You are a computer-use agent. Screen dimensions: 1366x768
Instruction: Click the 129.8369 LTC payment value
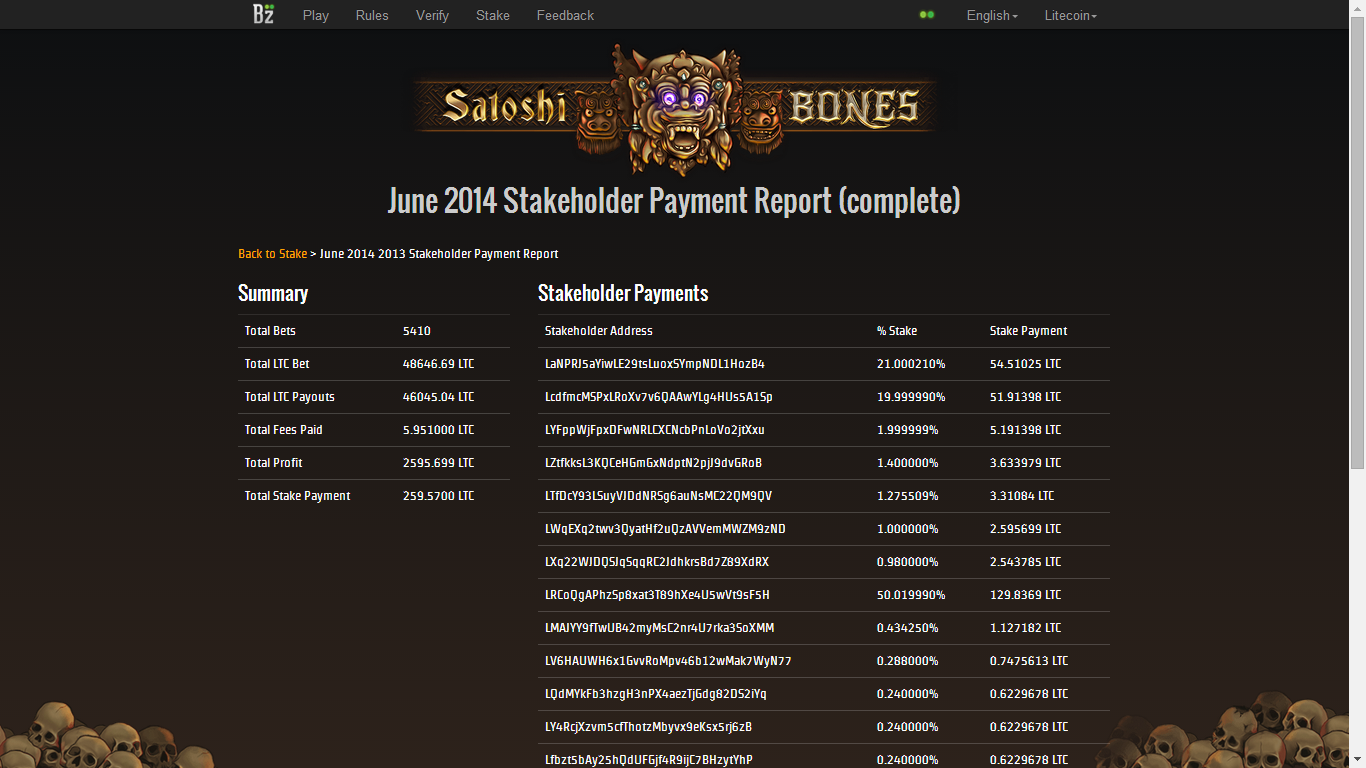(x=1026, y=595)
